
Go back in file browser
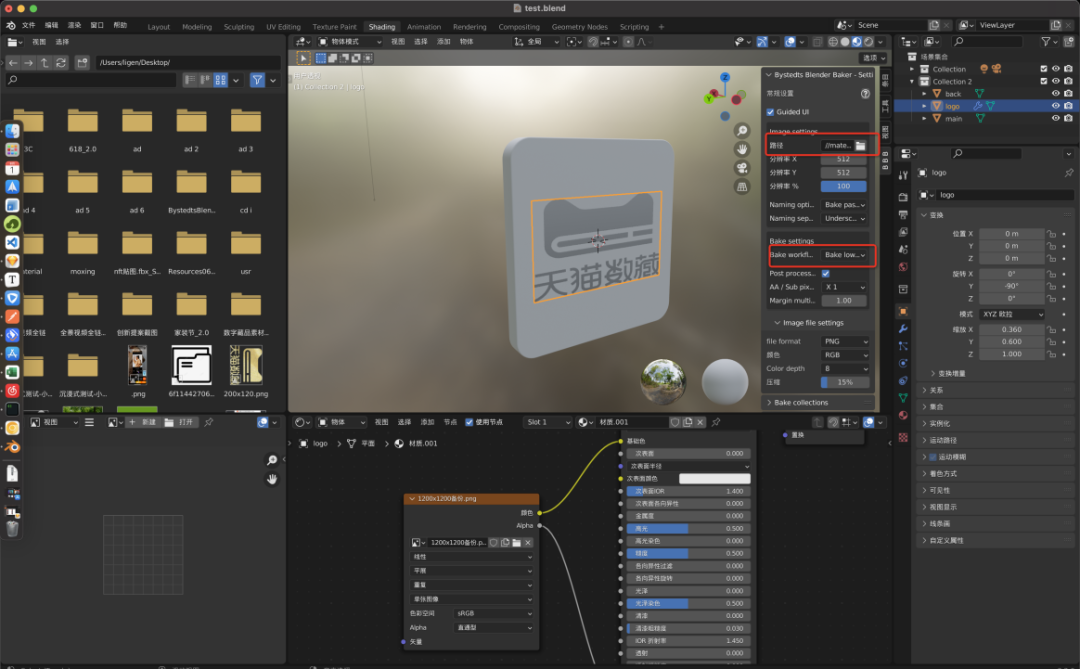click(13, 63)
